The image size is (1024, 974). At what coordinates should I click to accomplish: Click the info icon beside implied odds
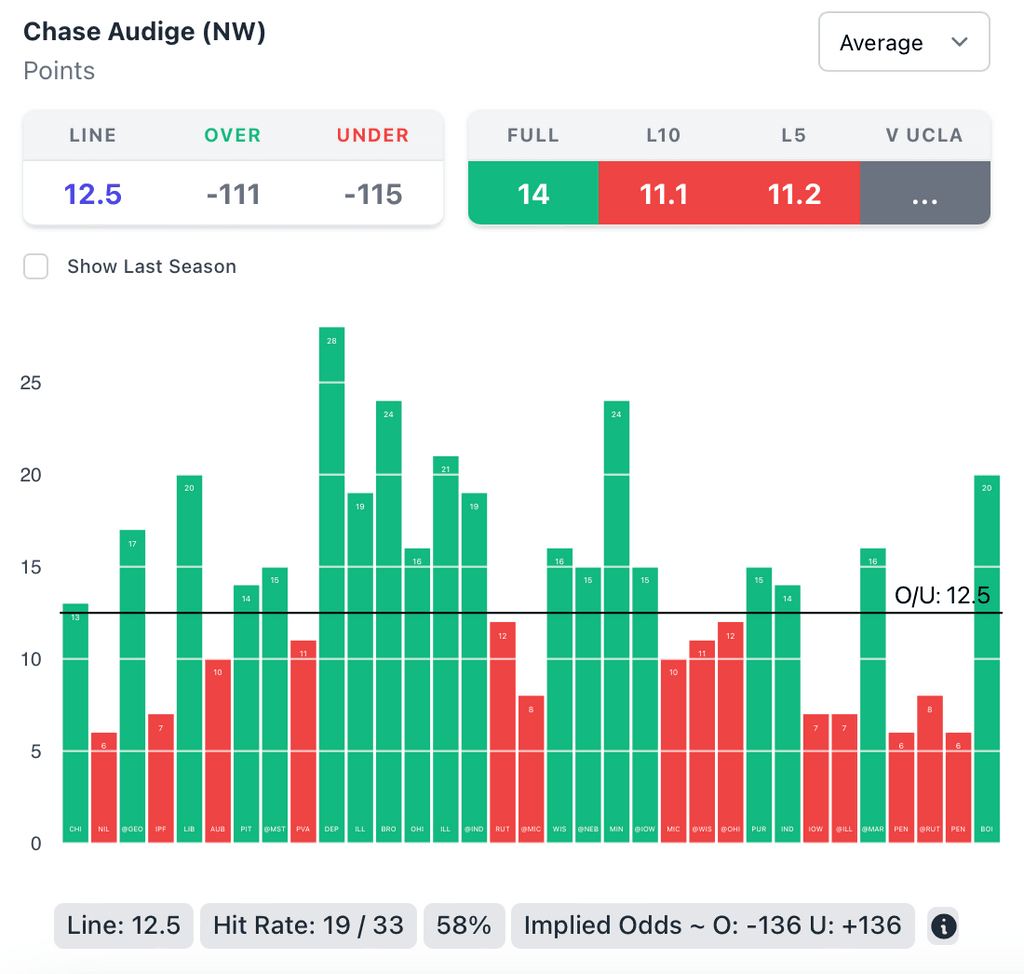tap(943, 927)
